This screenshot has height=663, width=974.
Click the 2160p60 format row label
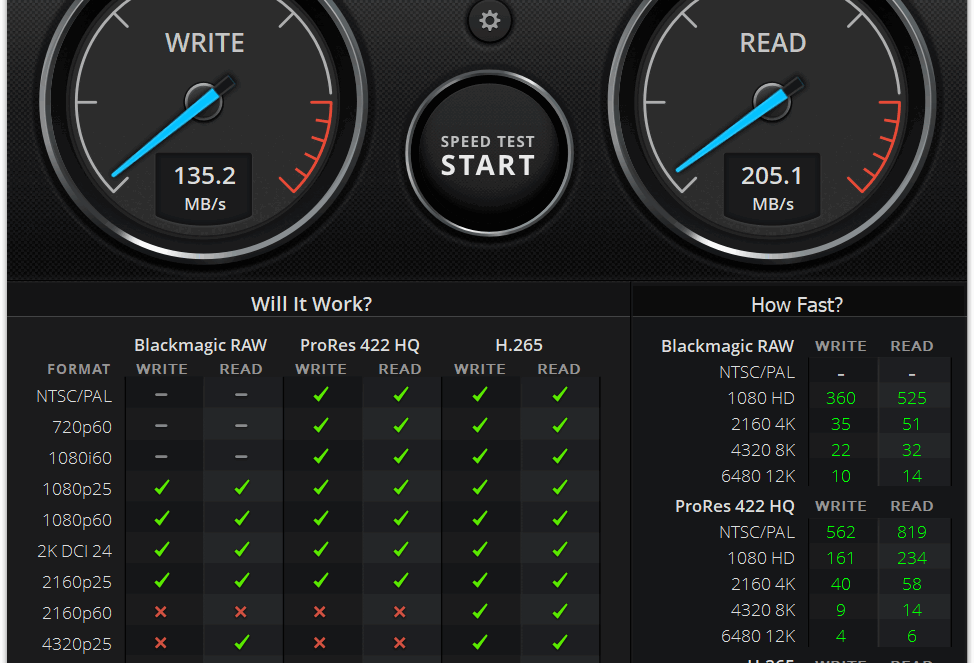77,613
